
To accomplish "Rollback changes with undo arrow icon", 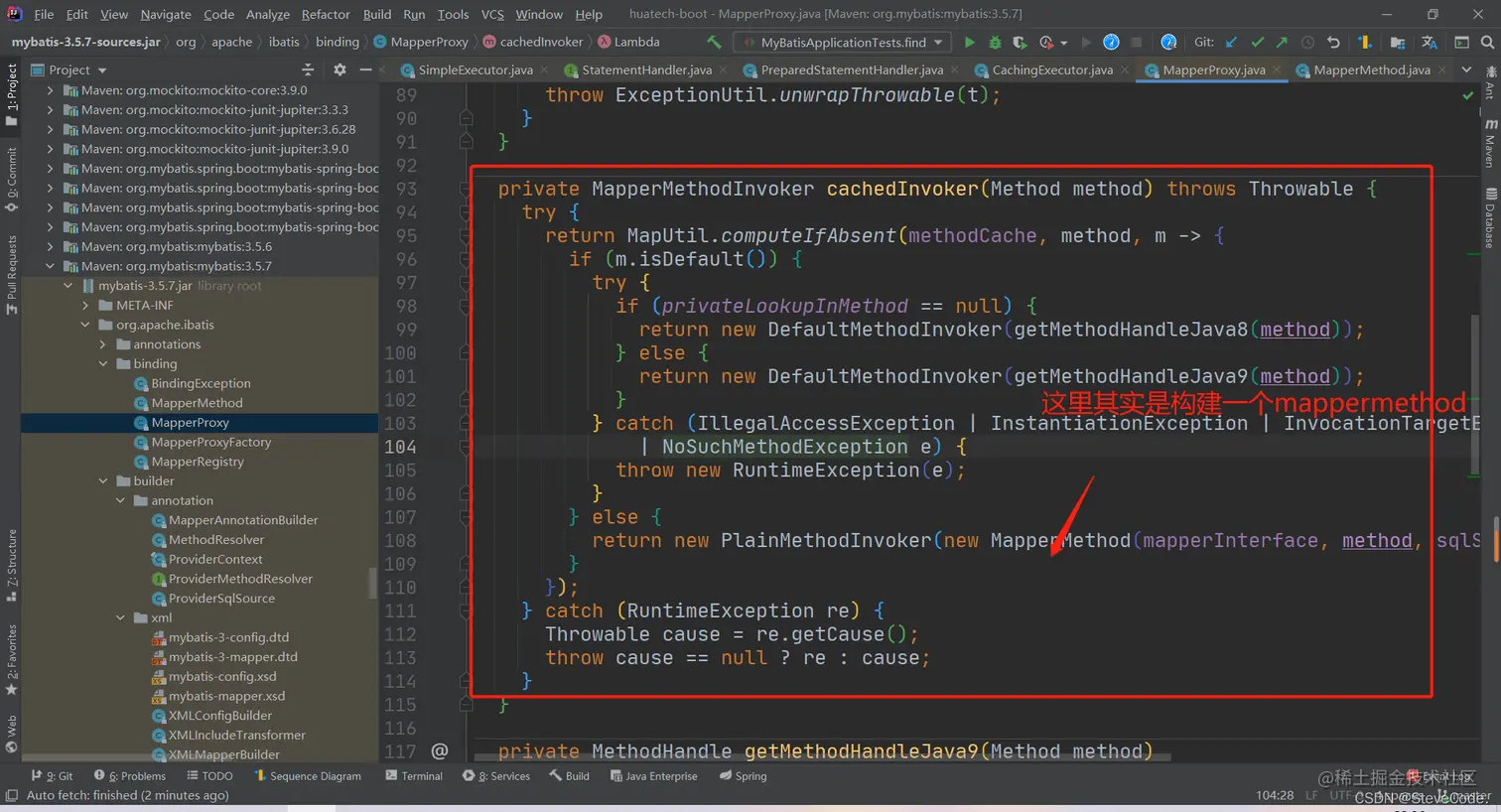I will click(x=1333, y=42).
